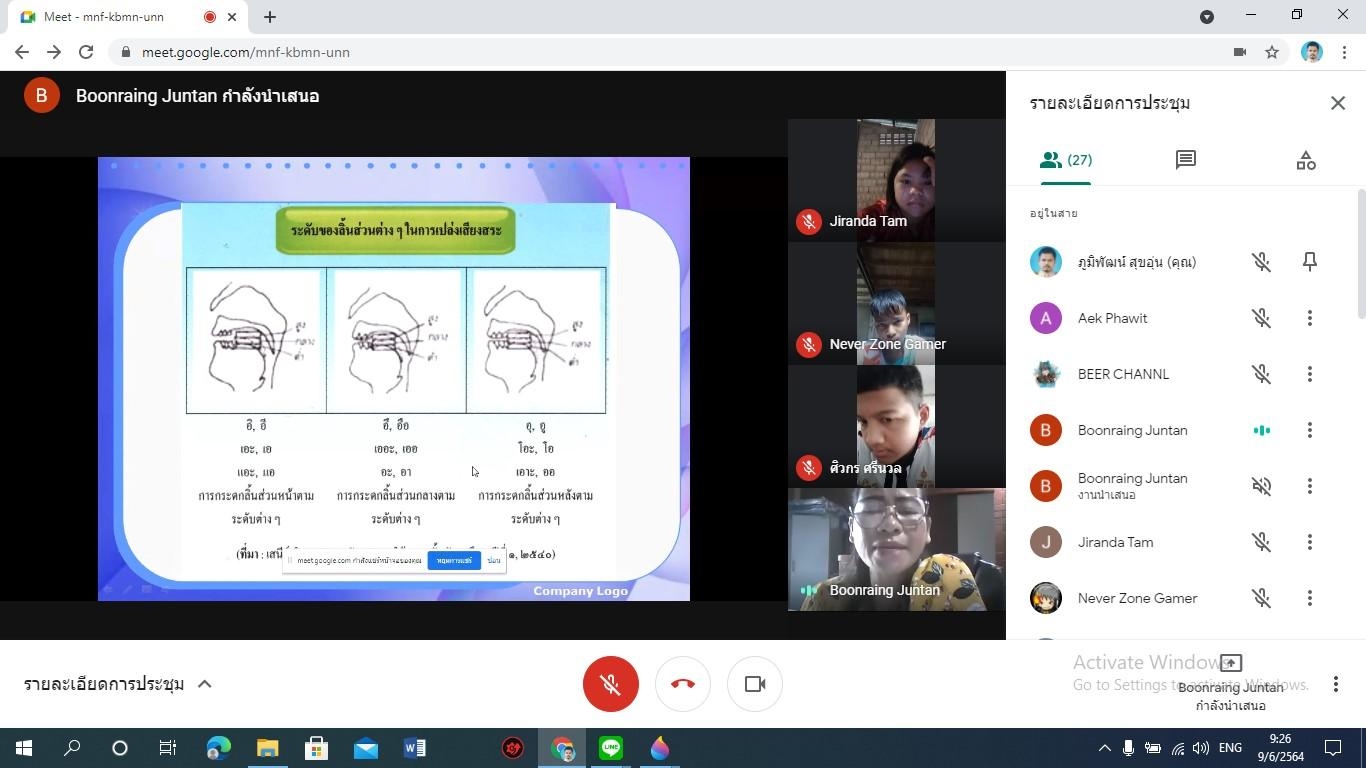Close the meeting details side panel
This screenshot has height=768, width=1366.
[1337, 103]
